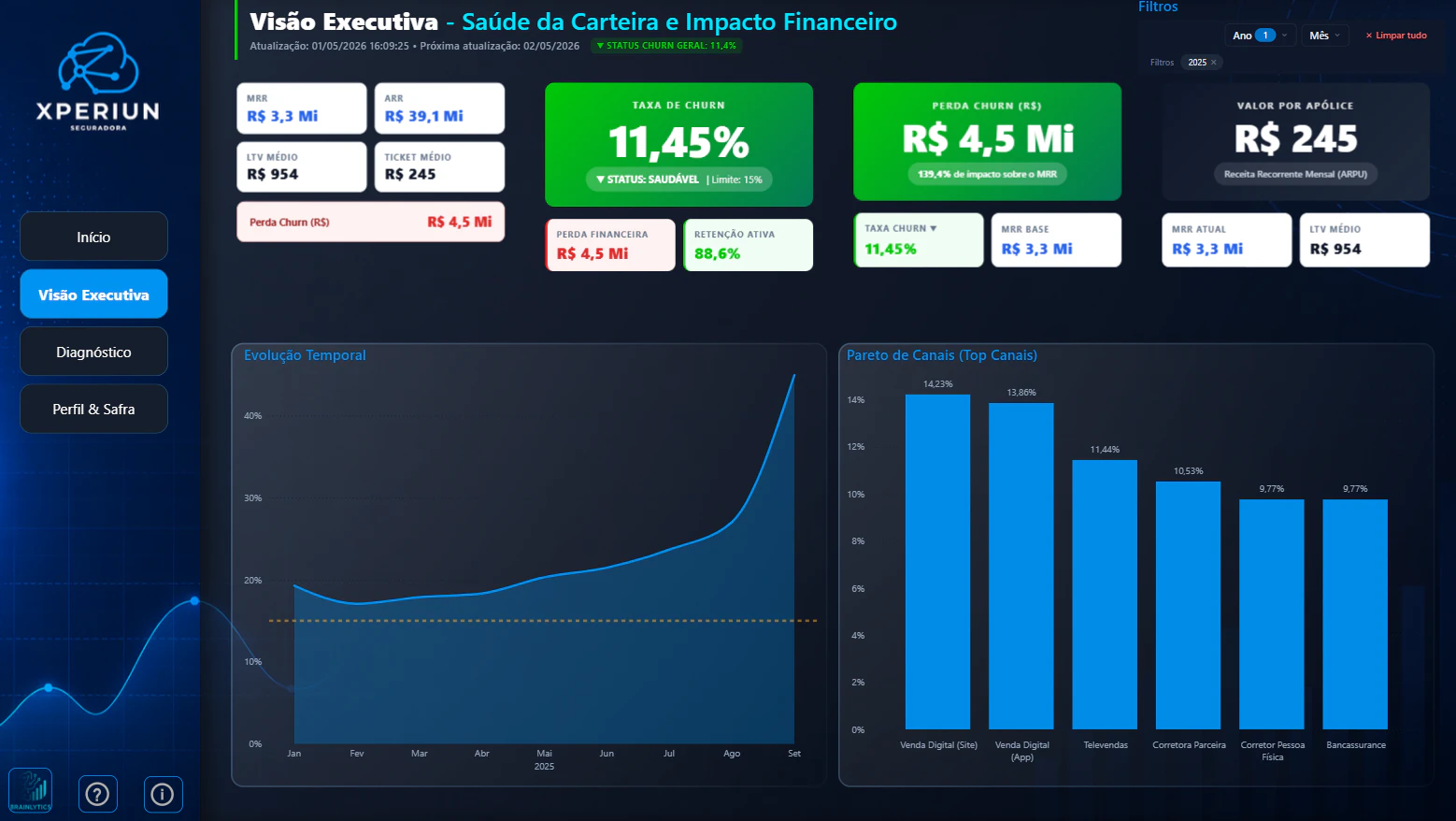
Task: Click the Valor por Apólice R$ 245 card
Action: pos(1295,141)
